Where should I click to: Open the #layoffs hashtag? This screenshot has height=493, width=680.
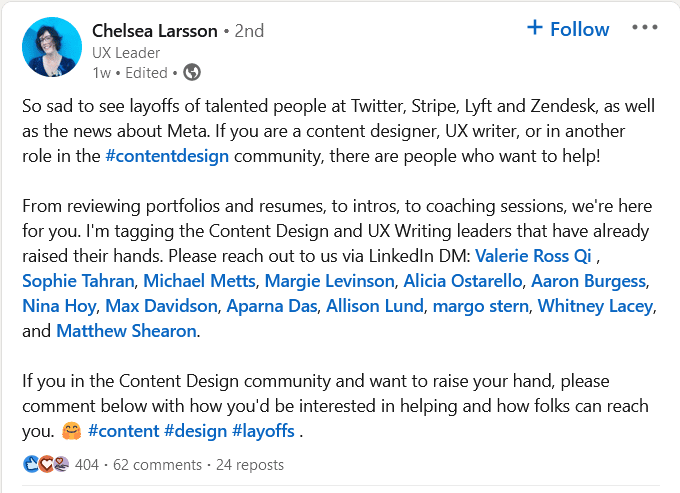click(x=263, y=431)
